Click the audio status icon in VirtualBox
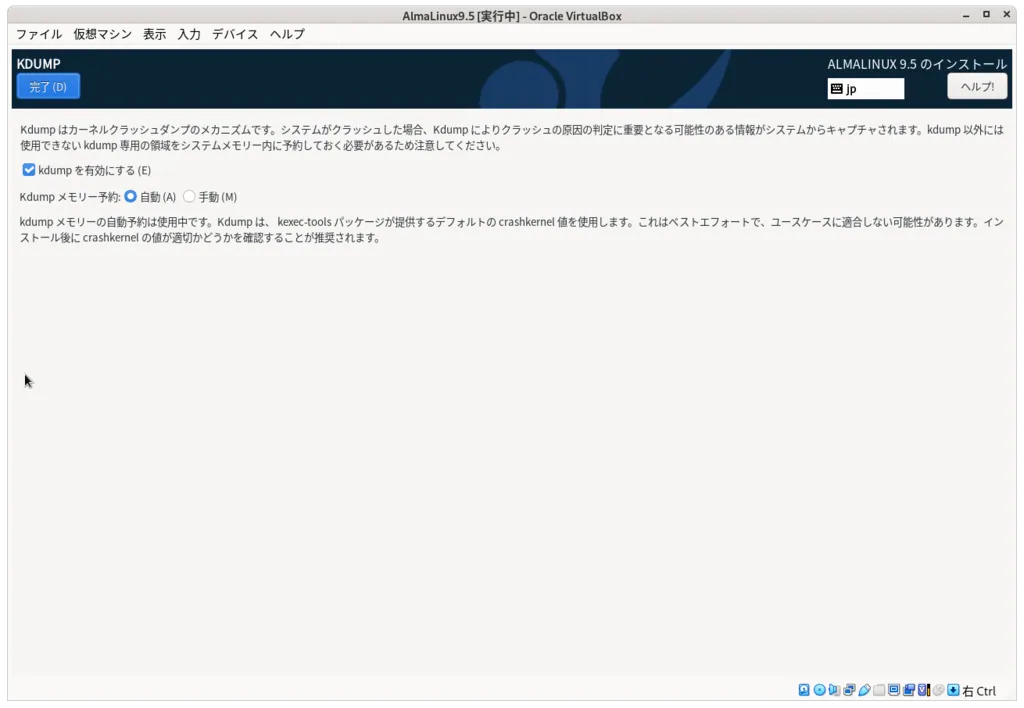 click(835, 690)
